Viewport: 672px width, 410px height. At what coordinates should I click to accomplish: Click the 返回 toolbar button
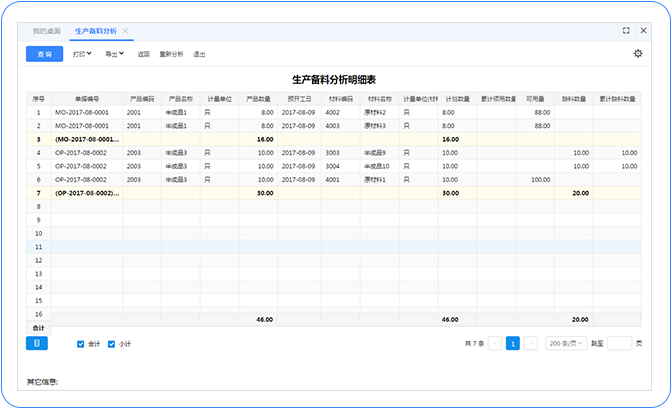[143, 54]
